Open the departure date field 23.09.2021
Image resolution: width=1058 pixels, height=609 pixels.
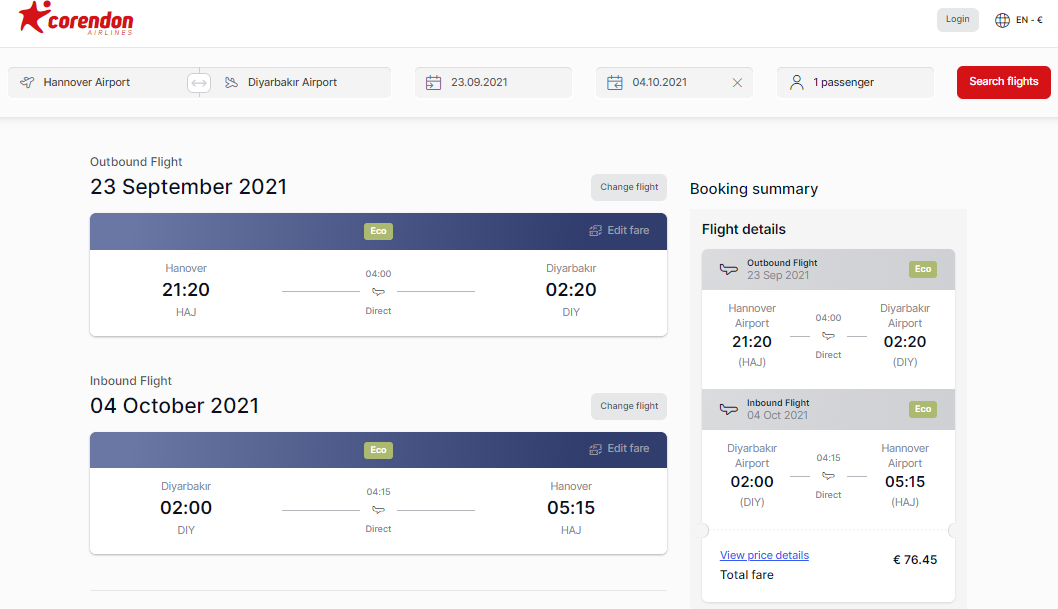point(493,82)
